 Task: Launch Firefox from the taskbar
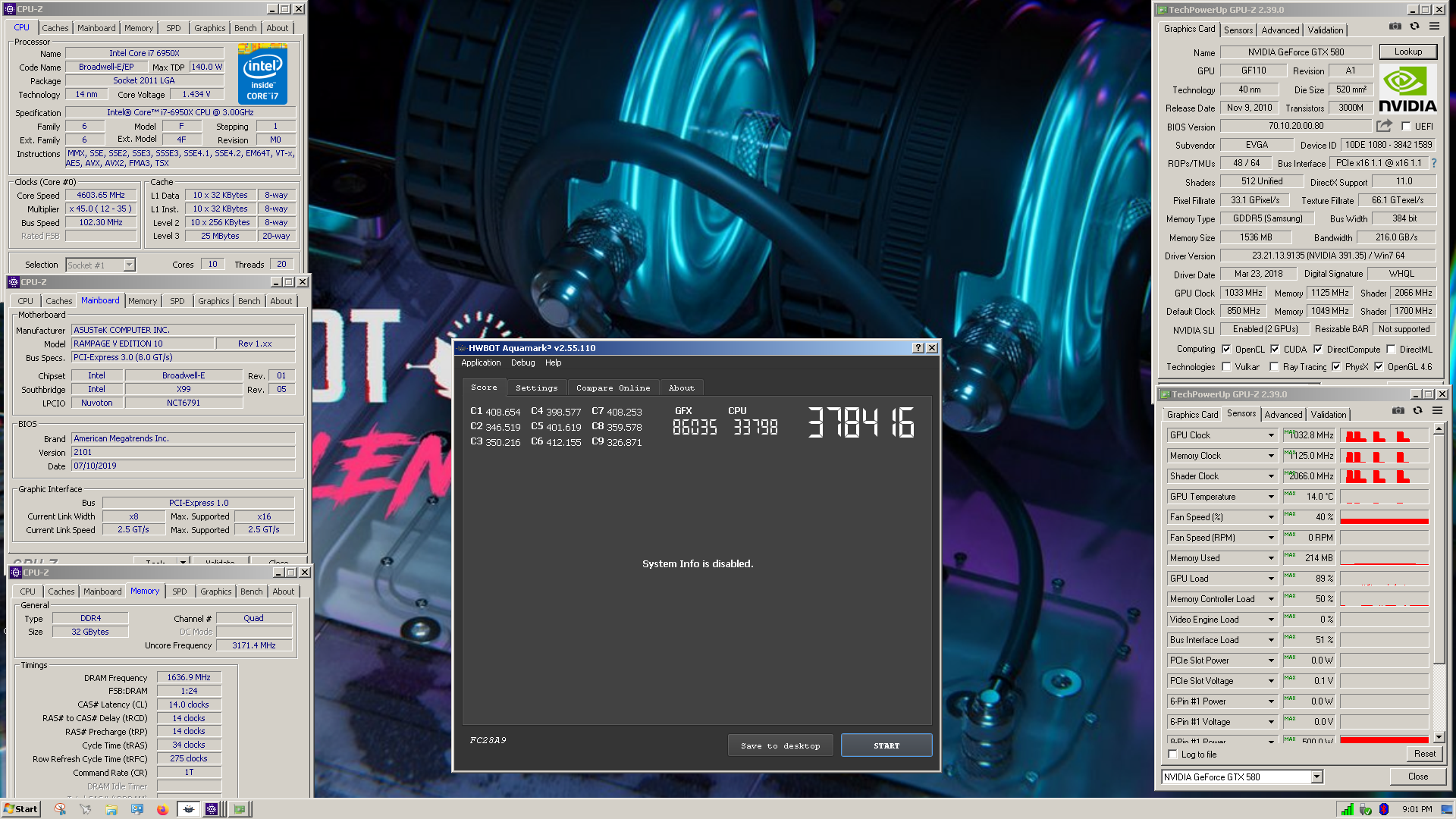click(x=162, y=809)
